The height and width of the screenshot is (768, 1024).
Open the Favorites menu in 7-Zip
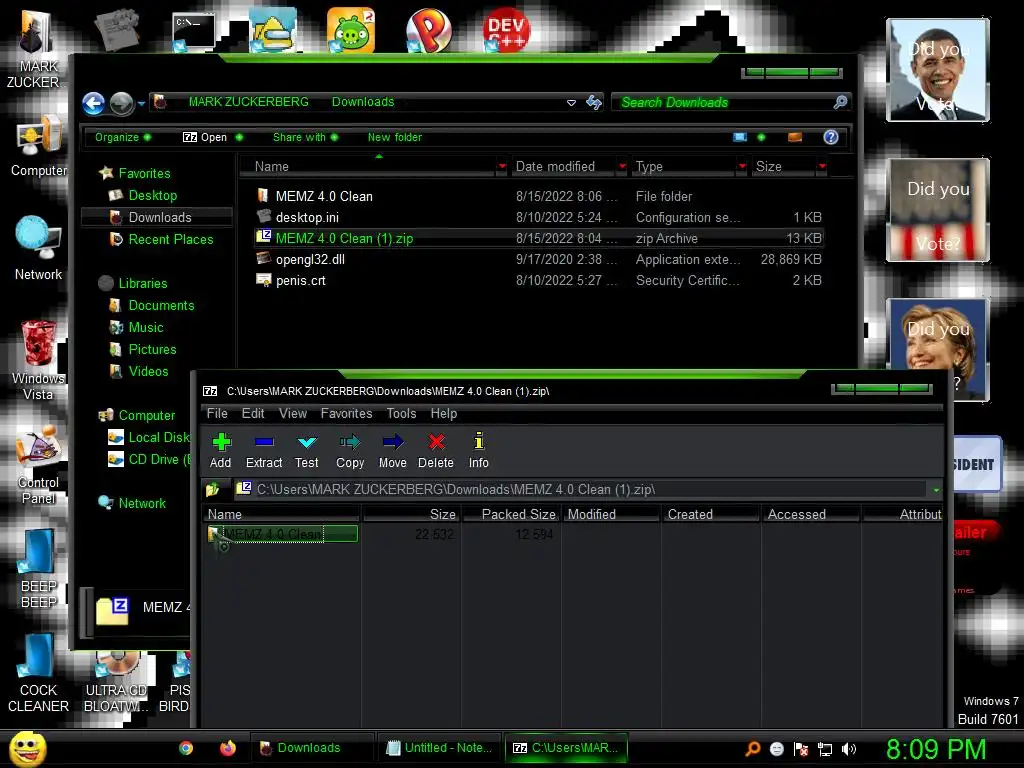[x=346, y=413]
